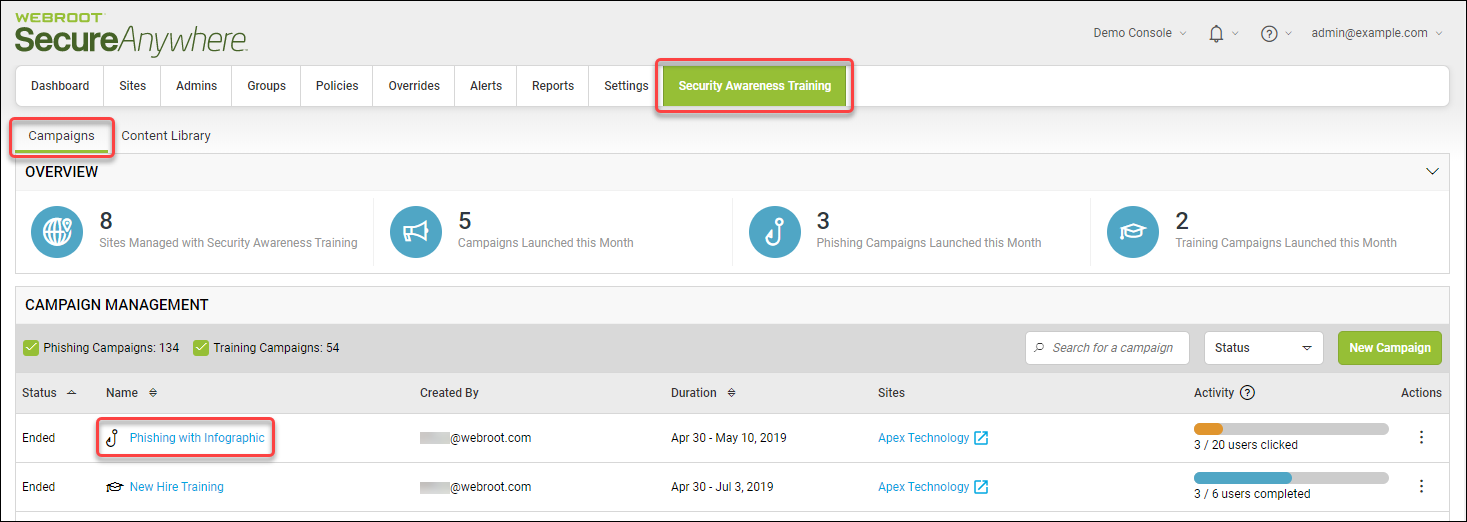Expand the dropdown arrow next to help icon

click(x=1288, y=33)
